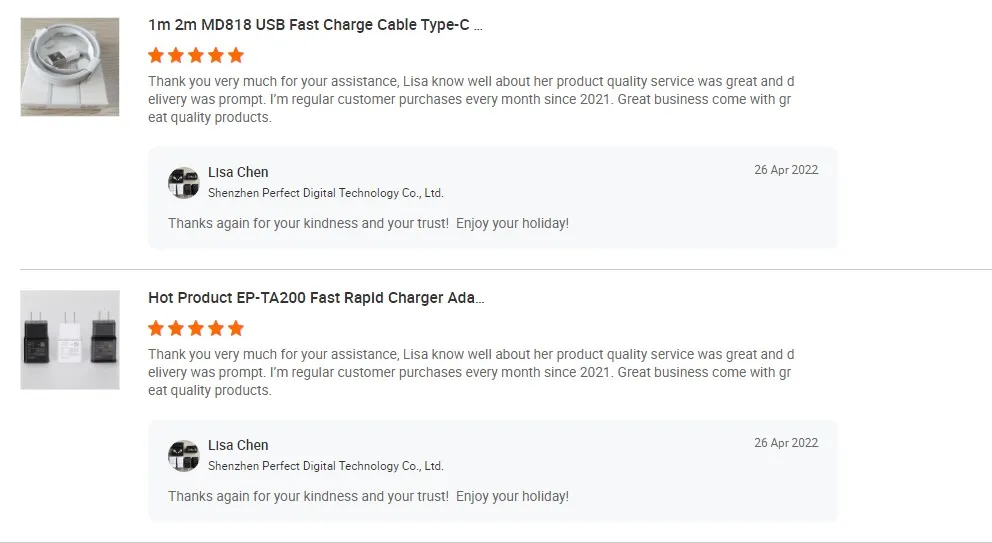Click the "Thanks again" reply under the charger review

[368, 496]
